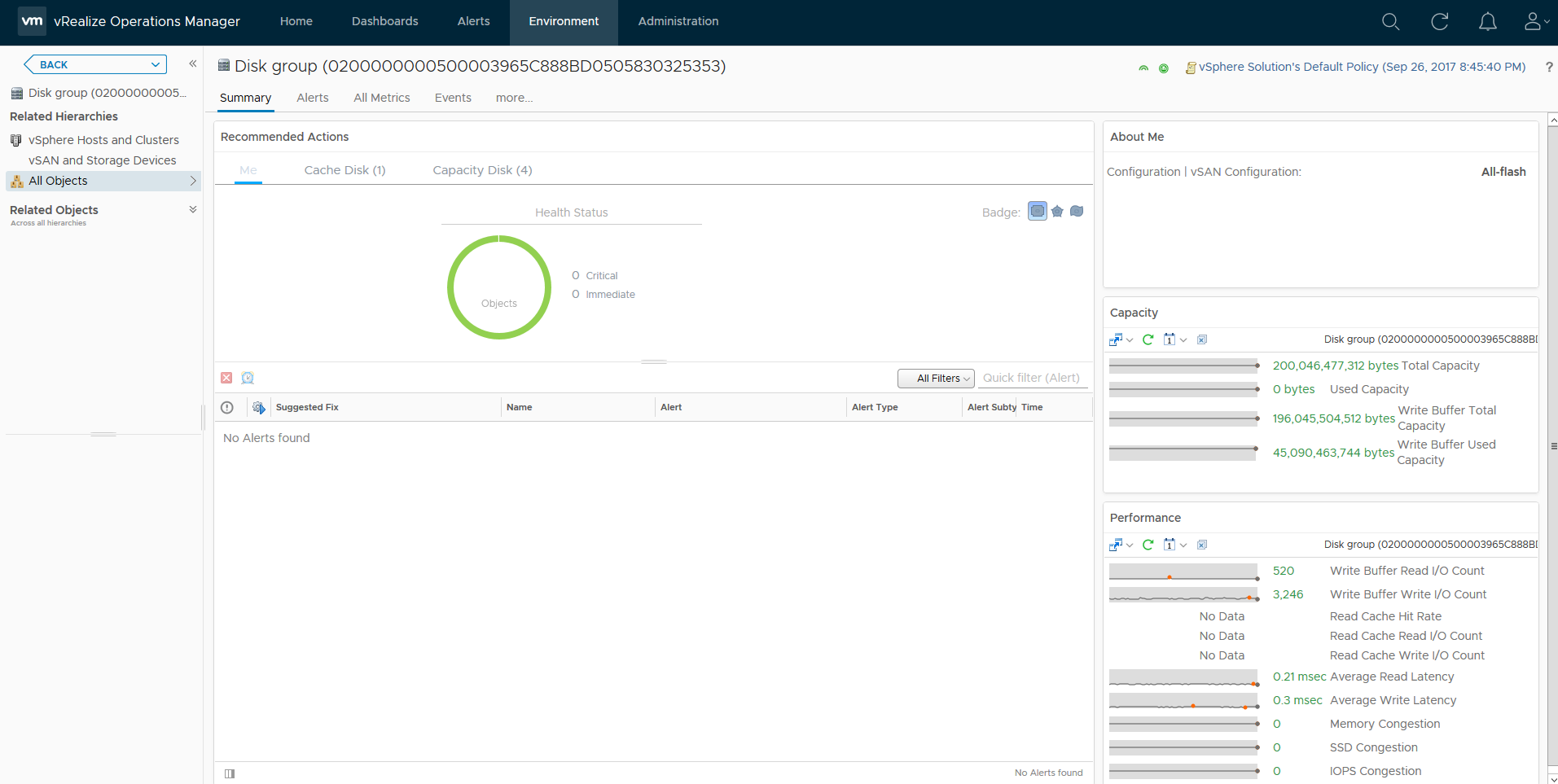Viewport: 1558px width, 784px height.
Task: Expand the Performance dashboard navigation dropdown arrow
Action: click(1130, 545)
